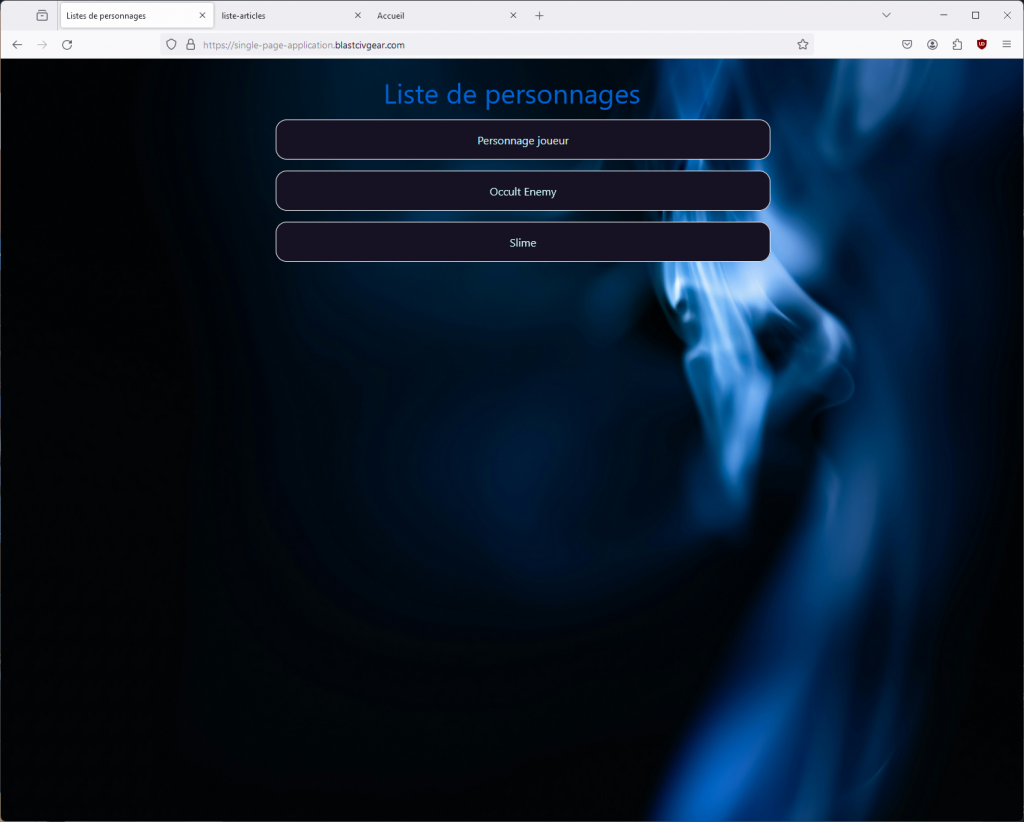1024x822 pixels.
Task: Open the Extensions panel
Action: coord(957,44)
